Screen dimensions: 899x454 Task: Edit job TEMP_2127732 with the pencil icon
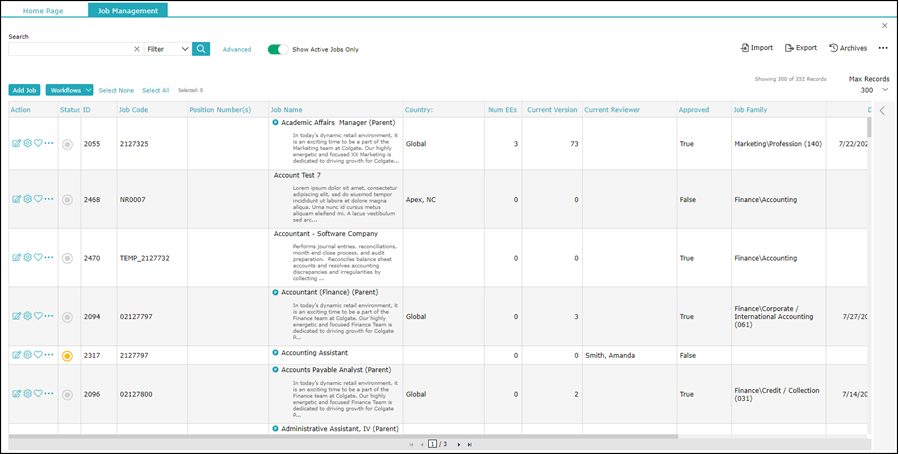click(17, 257)
